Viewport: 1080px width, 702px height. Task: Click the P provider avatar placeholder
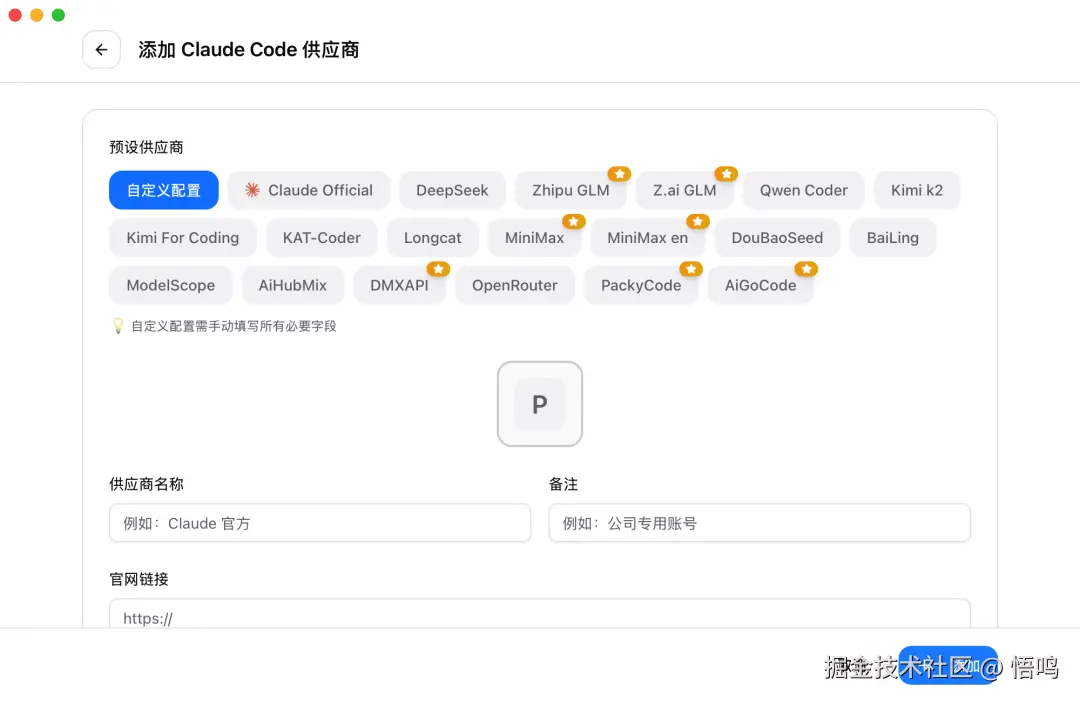click(x=540, y=404)
